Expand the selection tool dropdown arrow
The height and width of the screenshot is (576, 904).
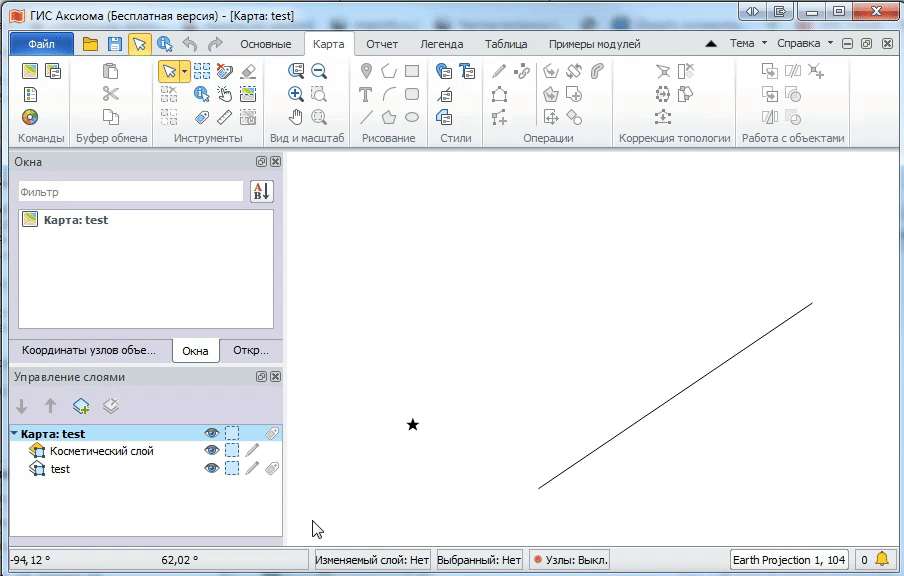[184, 71]
